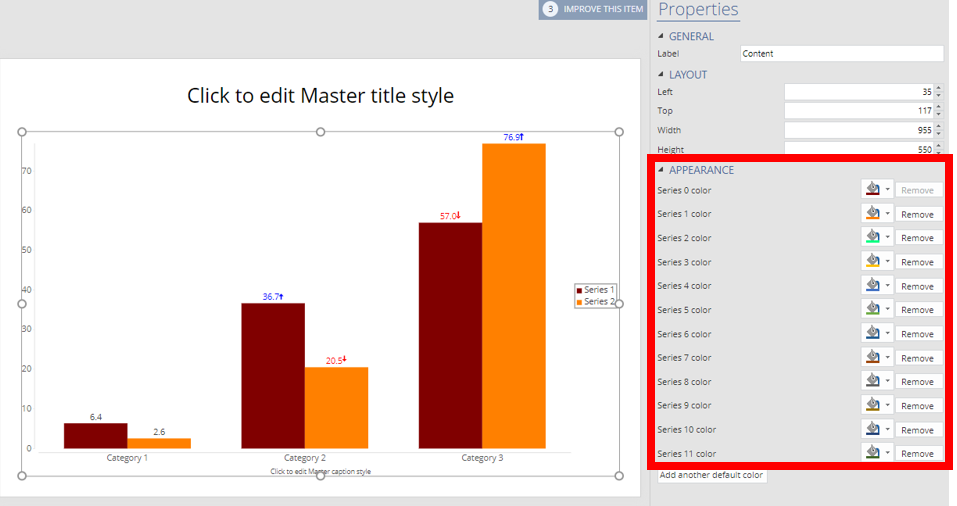Increase the Left value with the up stepper
This screenshot has width=957, height=506.
(x=938, y=88)
